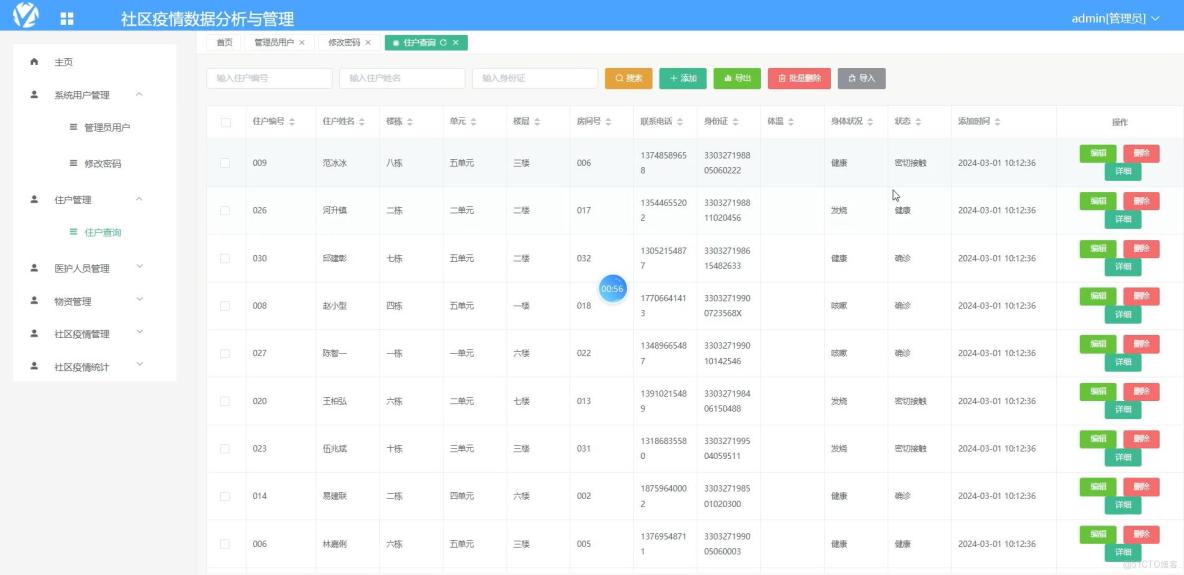1184x575 pixels.
Task: Click 删除 for resident 026
Action: (x=1141, y=201)
